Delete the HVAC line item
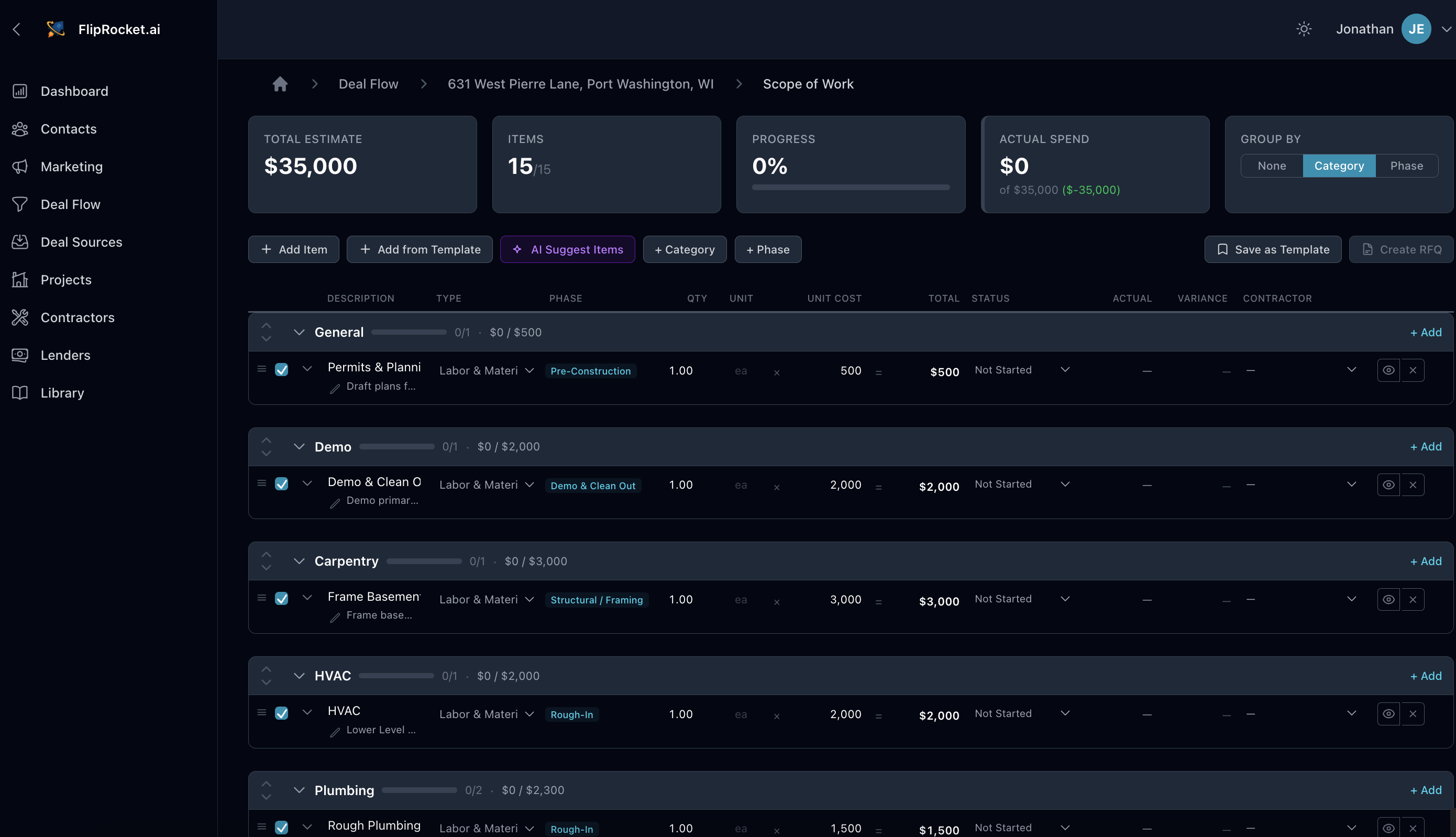The image size is (1456, 837). click(1413, 713)
